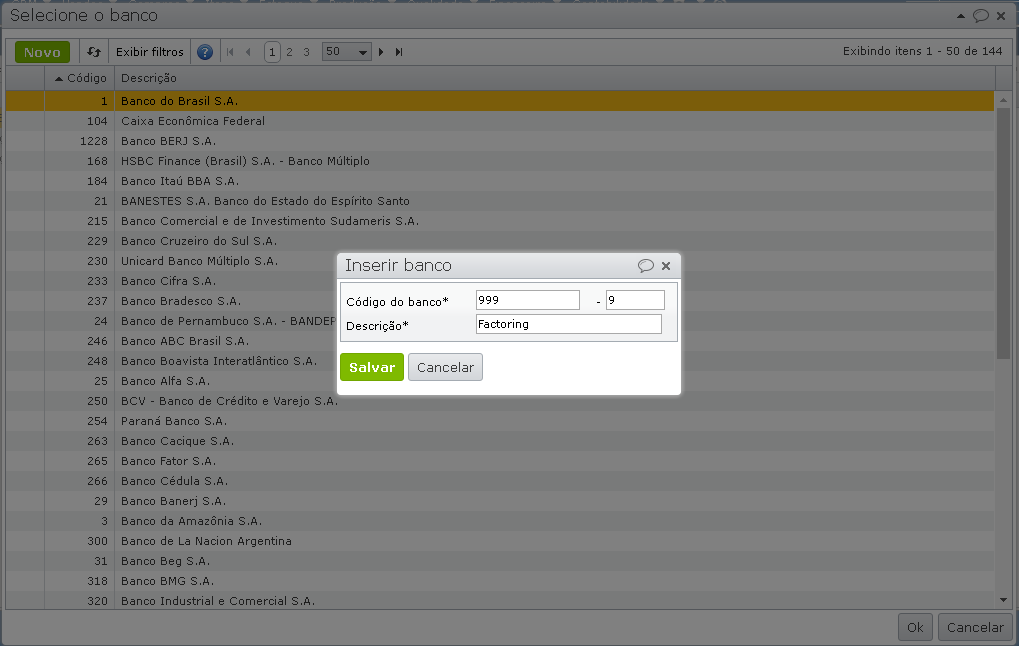Select row BANESTES S.A. Banco do Estado
The height and width of the screenshot is (646, 1019).
click(x=500, y=201)
